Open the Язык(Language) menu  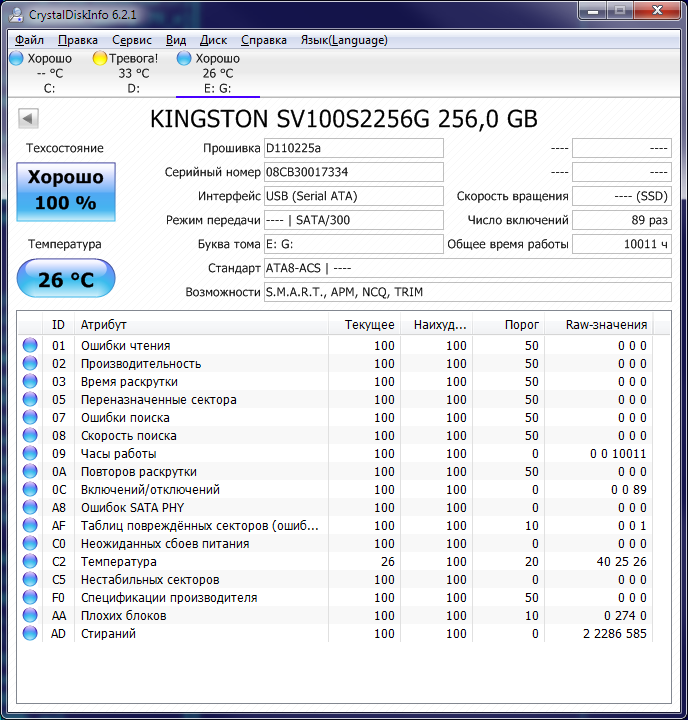click(x=344, y=40)
